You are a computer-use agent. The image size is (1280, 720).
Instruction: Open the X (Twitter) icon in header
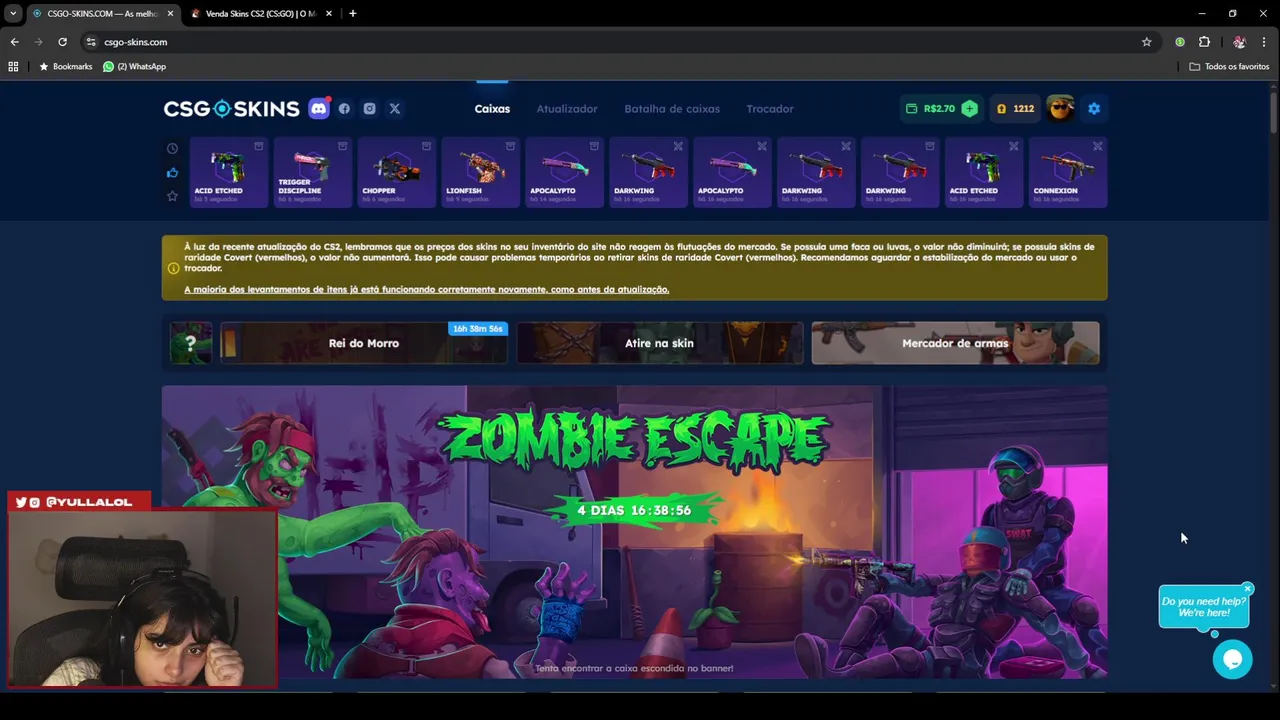[x=394, y=108]
